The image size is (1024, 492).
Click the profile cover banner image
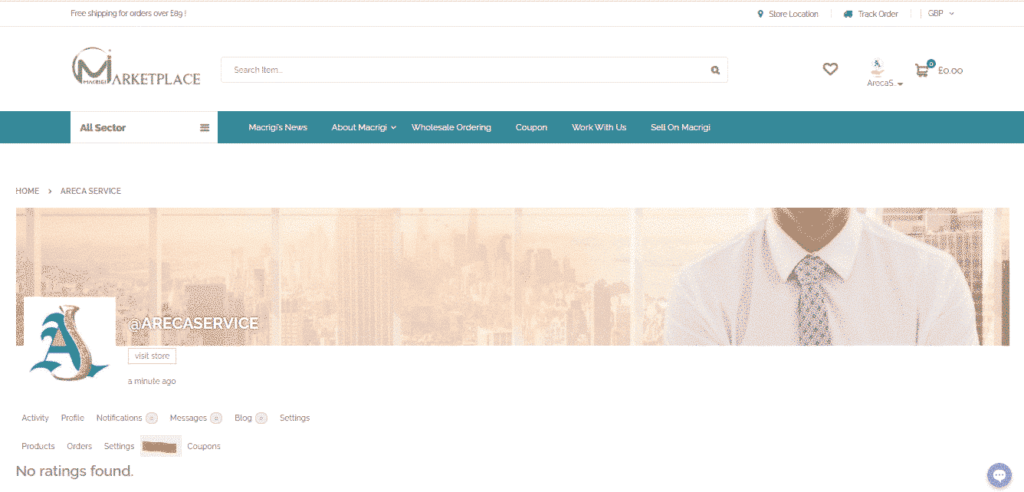[513, 276]
